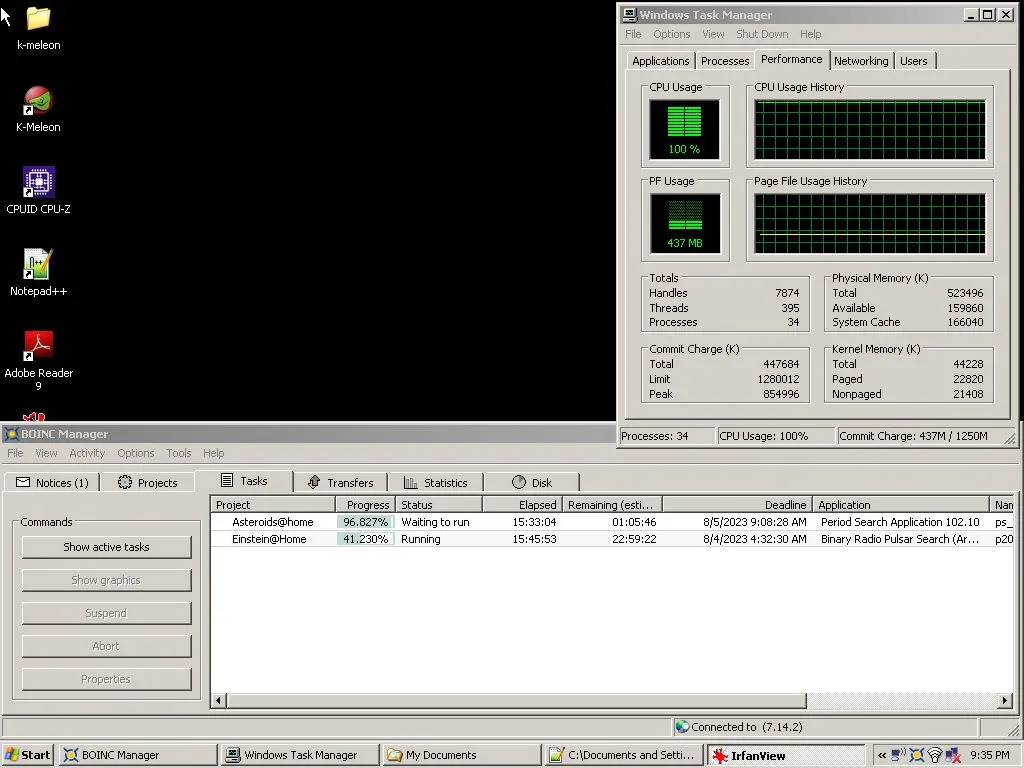Click the disconnected network computers tray icon
Screen dimensions: 1024x768
953,756
